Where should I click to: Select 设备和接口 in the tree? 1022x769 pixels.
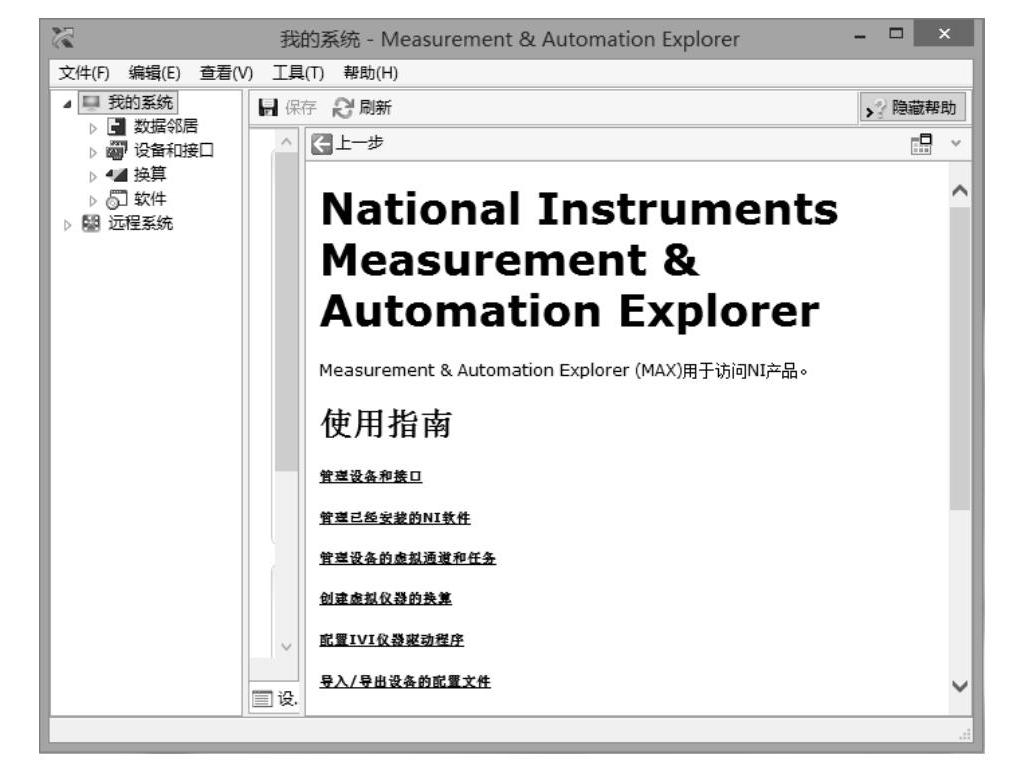[x=173, y=151]
